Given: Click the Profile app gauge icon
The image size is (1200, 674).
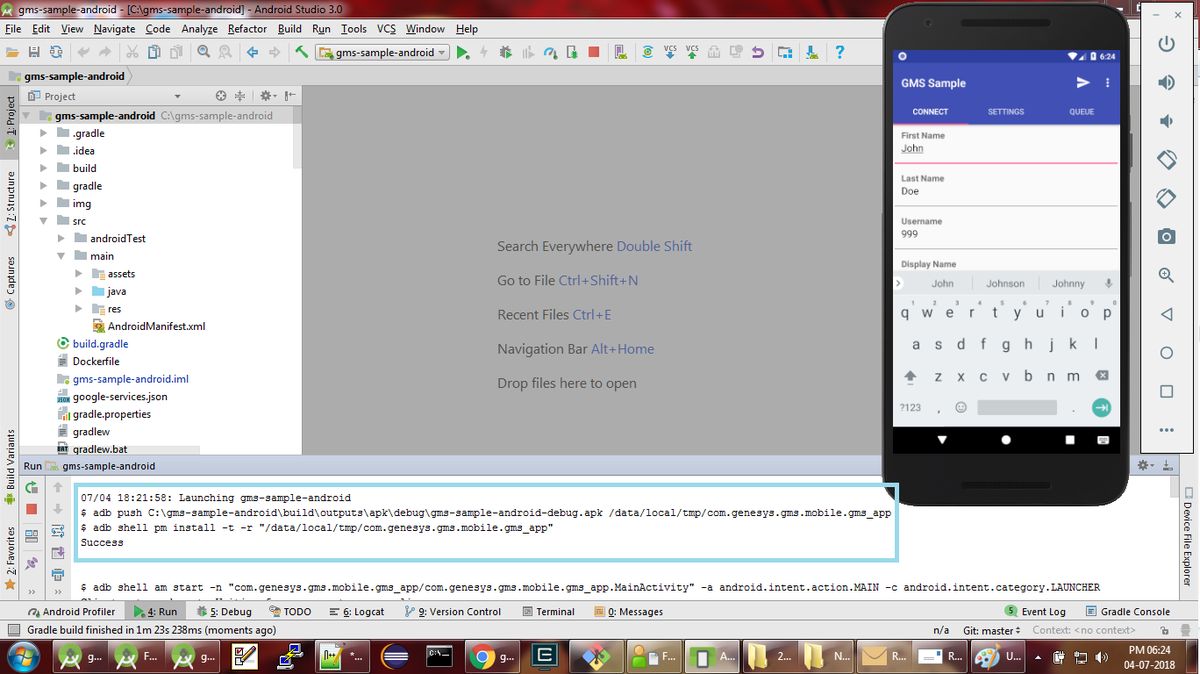Looking at the screenshot, I should pyautogui.click(x=550, y=53).
